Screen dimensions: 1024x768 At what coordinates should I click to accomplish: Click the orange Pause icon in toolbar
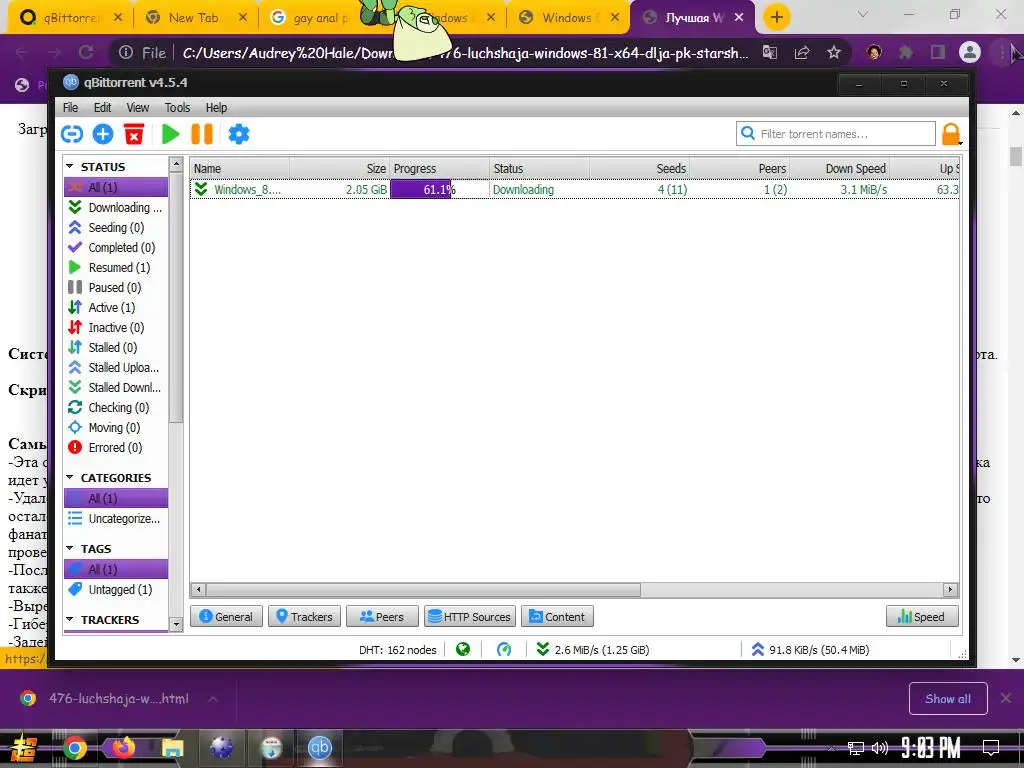pyautogui.click(x=202, y=134)
